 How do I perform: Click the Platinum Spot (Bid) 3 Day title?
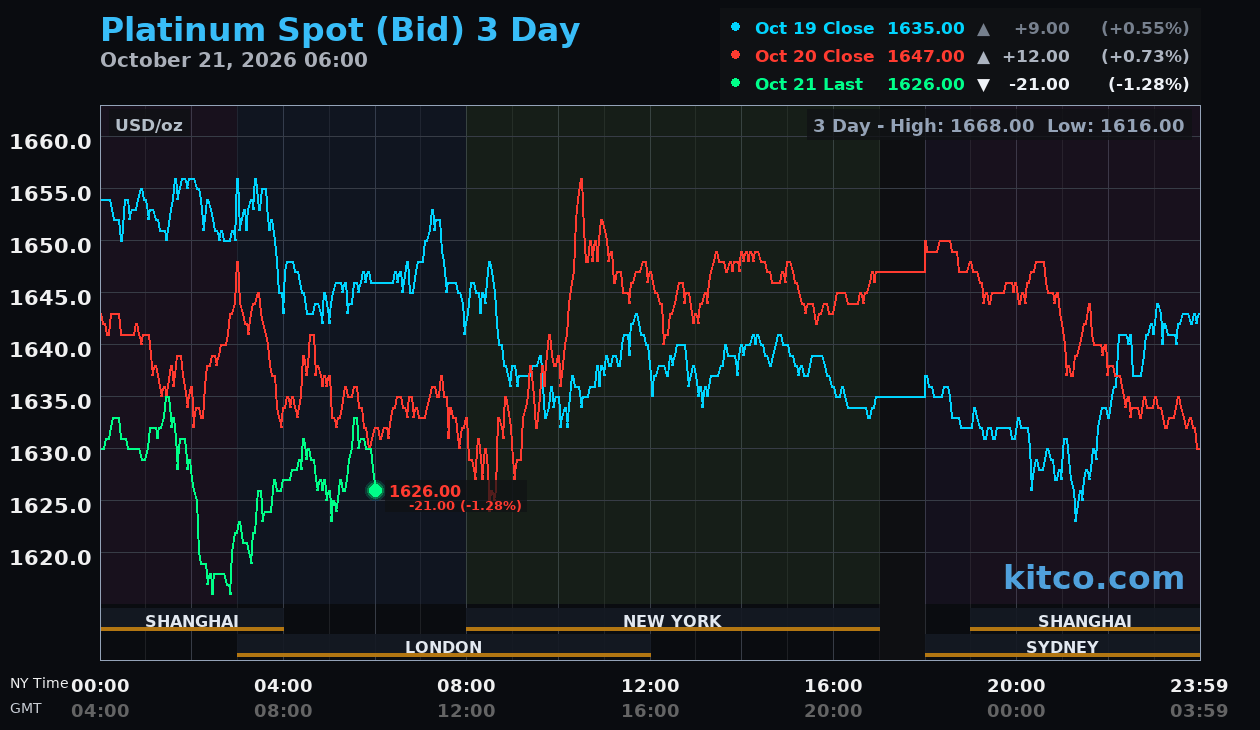tap(340, 30)
